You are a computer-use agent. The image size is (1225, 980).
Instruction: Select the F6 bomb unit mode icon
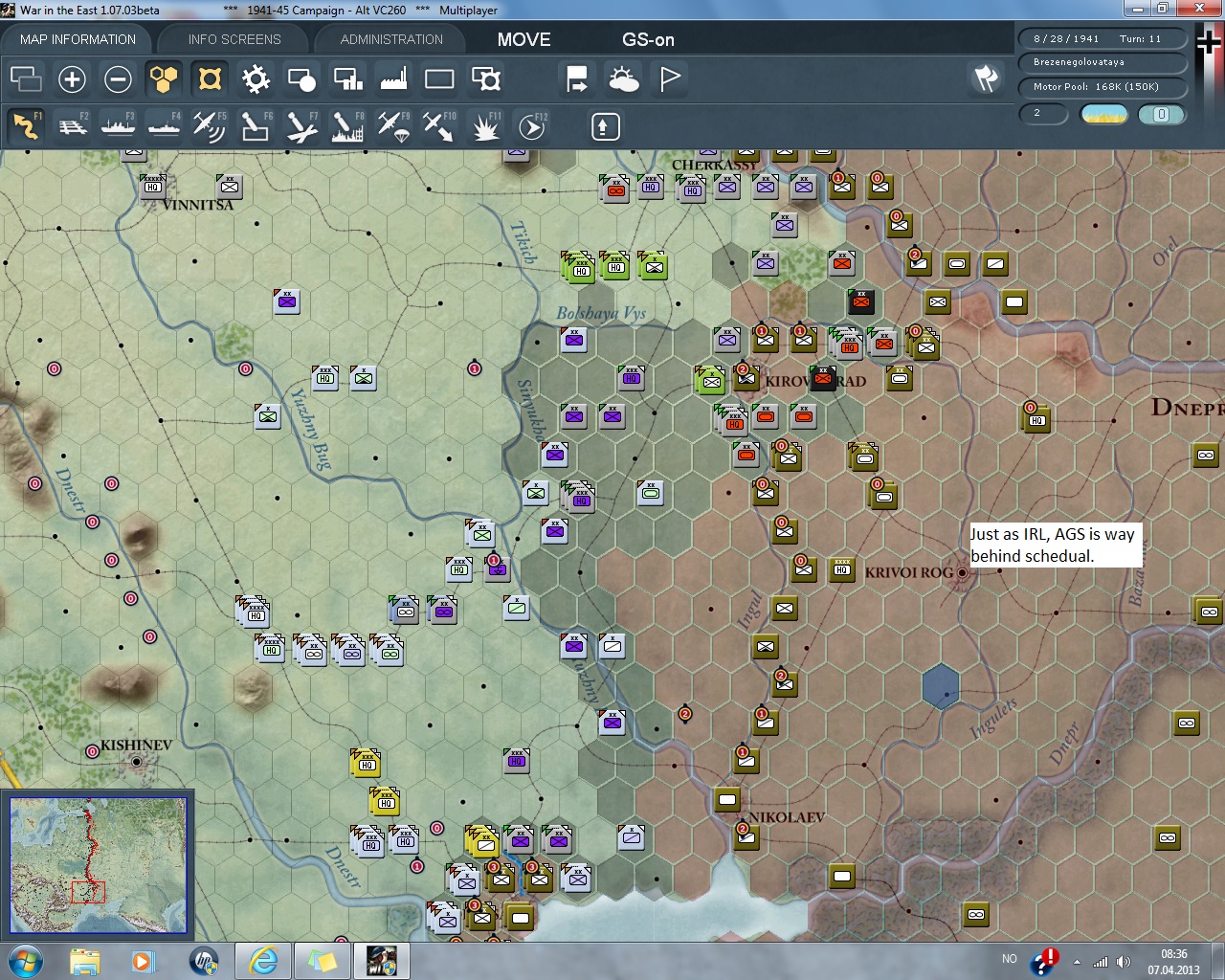coord(256,126)
